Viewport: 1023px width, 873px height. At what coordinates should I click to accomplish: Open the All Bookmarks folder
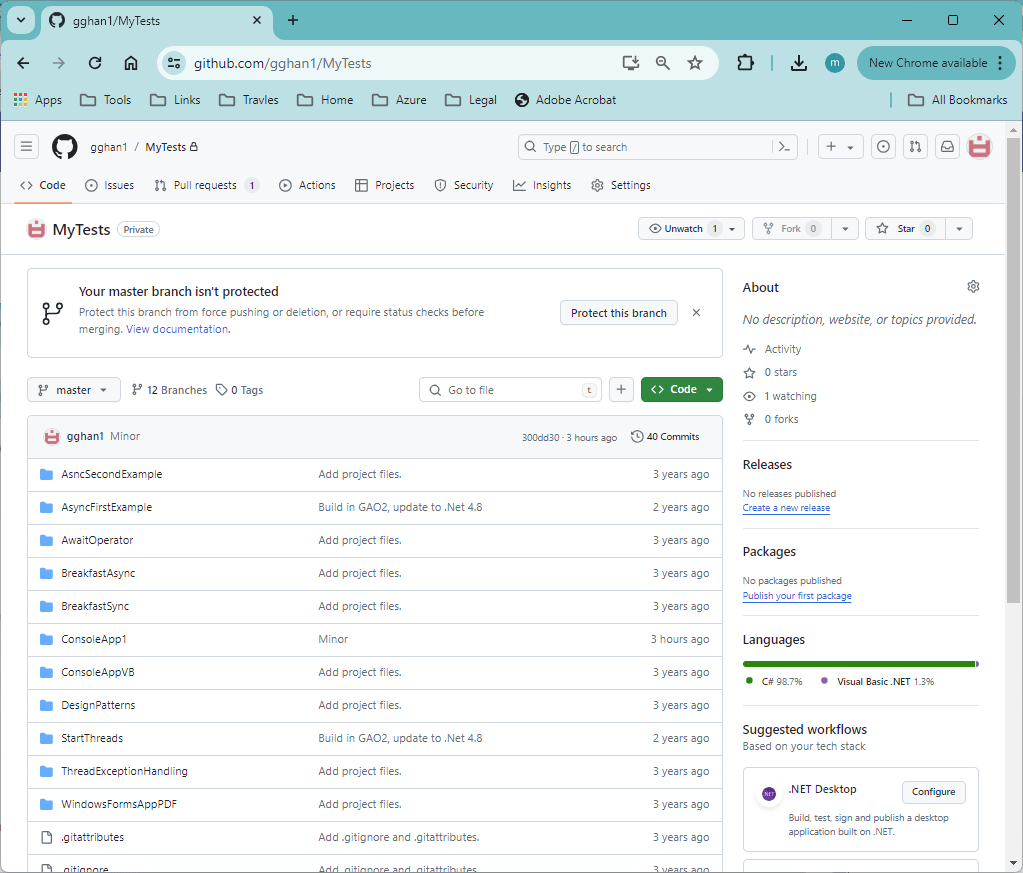tap(957, 100)
